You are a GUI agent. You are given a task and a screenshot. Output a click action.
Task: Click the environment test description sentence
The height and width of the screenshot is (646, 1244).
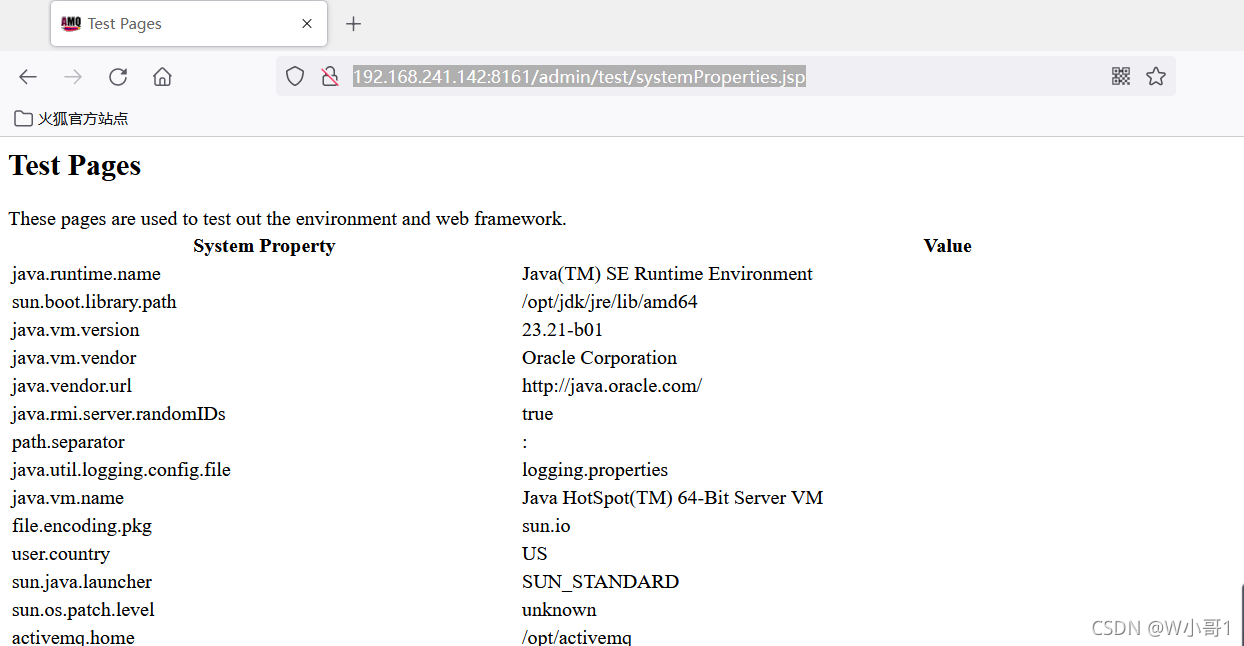[288, 218]
